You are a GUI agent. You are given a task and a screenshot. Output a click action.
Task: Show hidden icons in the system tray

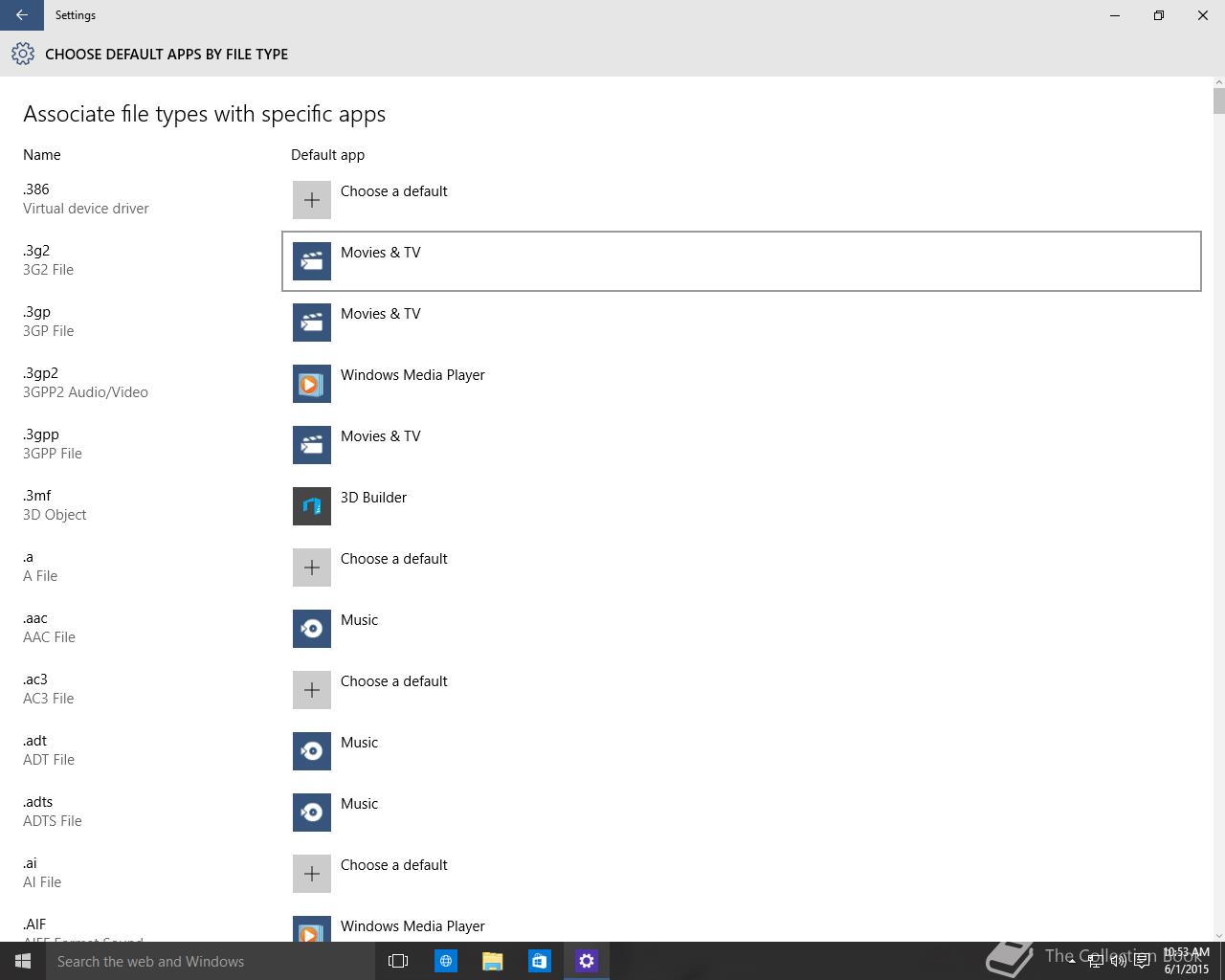coord(1072,961)
